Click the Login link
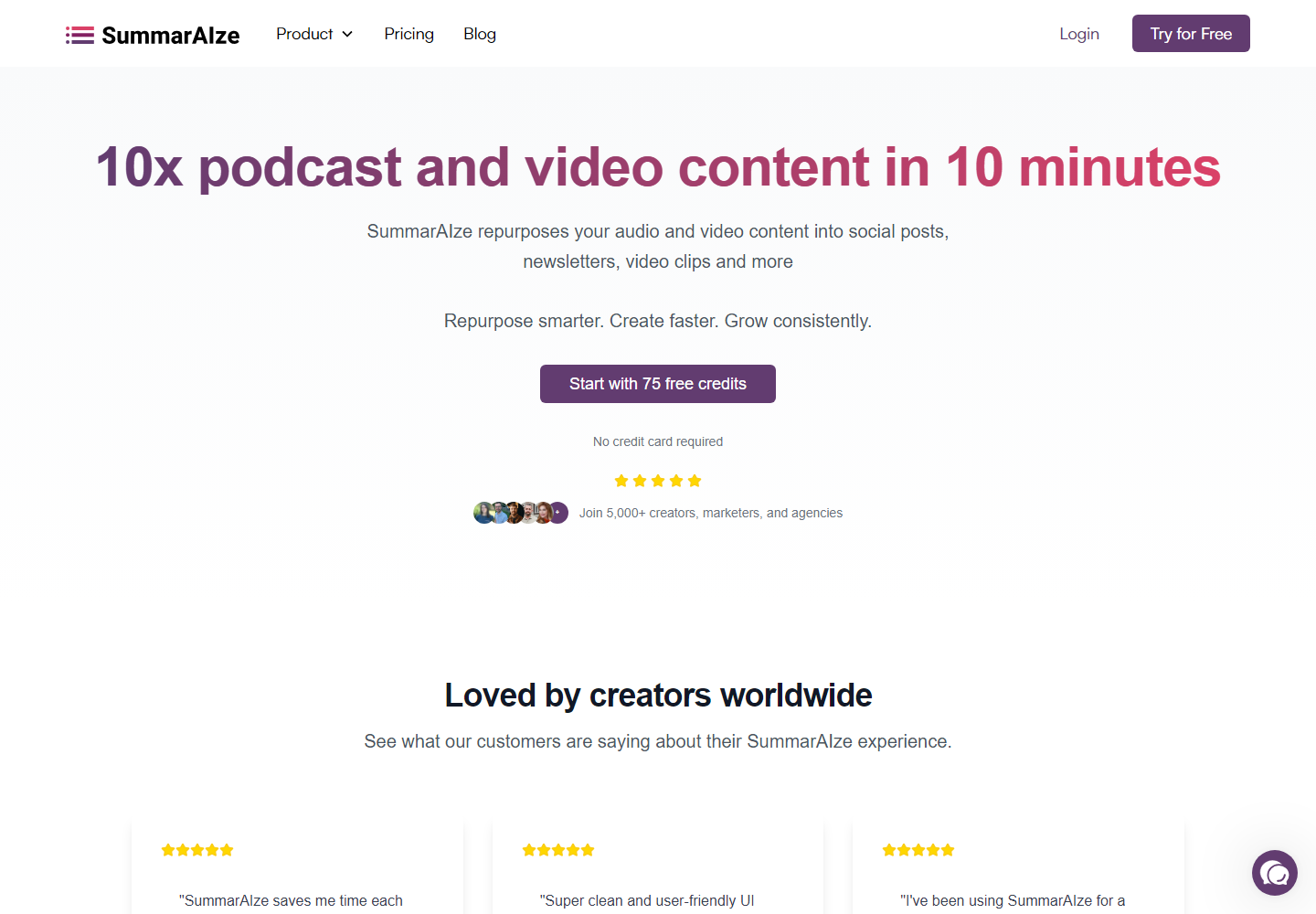The width and height of the screenshot is (1316, 914). pos(1079,34)
